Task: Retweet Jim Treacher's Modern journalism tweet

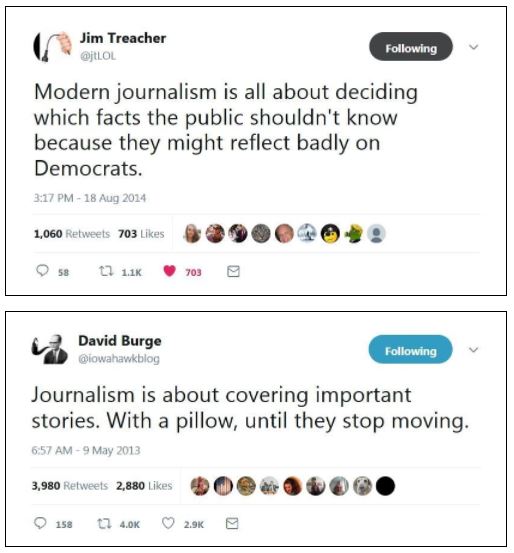Action: (x=105, y=271)
